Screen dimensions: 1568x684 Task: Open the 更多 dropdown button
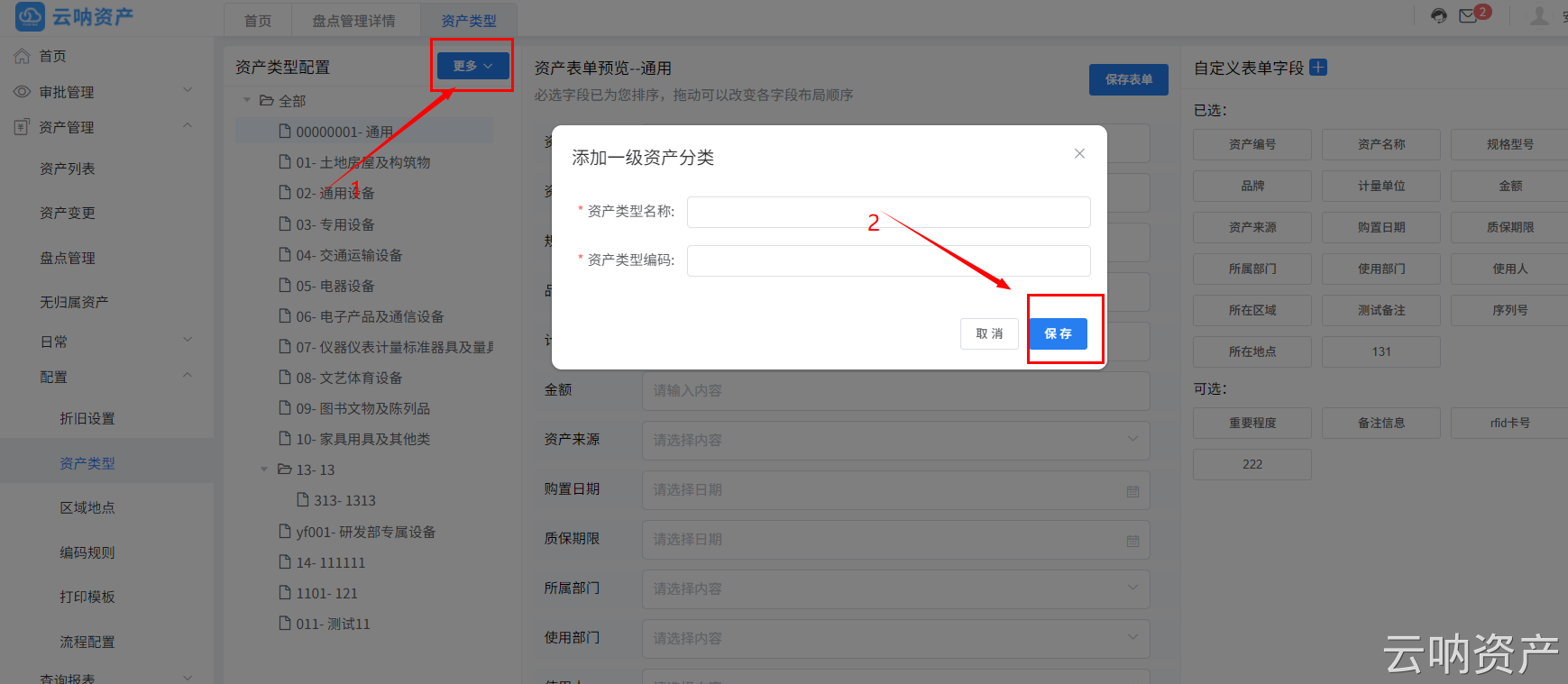tap(473, 66)
